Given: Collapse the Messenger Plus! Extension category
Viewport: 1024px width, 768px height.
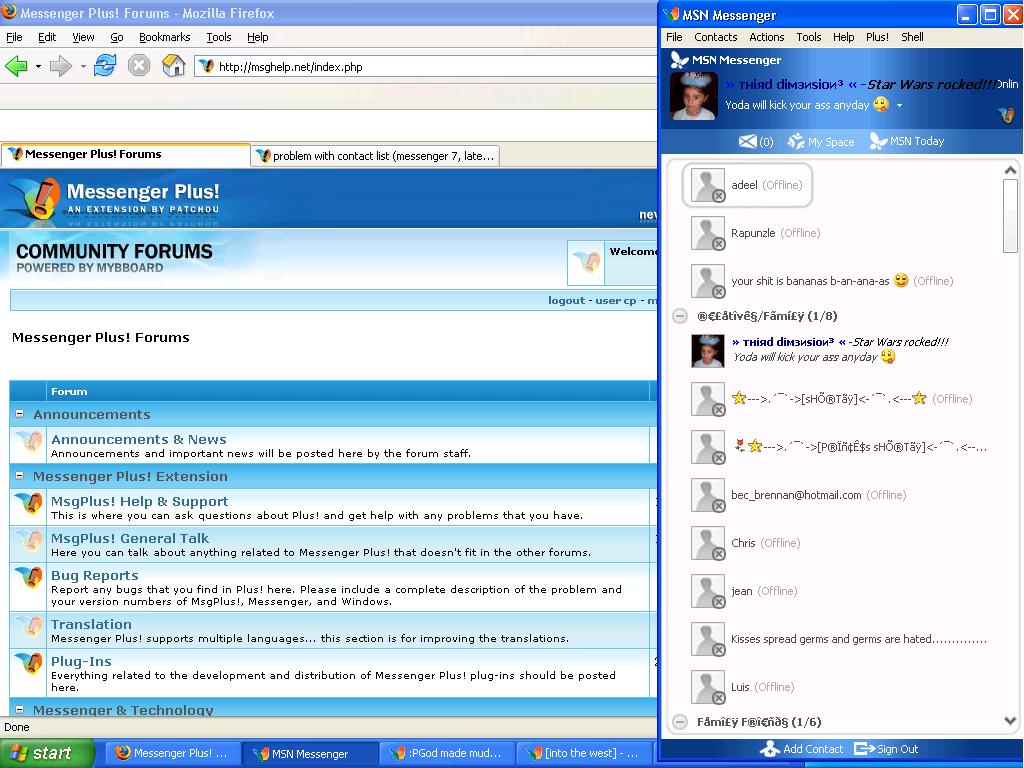Looking at the screenshot, I should [19, 476].
